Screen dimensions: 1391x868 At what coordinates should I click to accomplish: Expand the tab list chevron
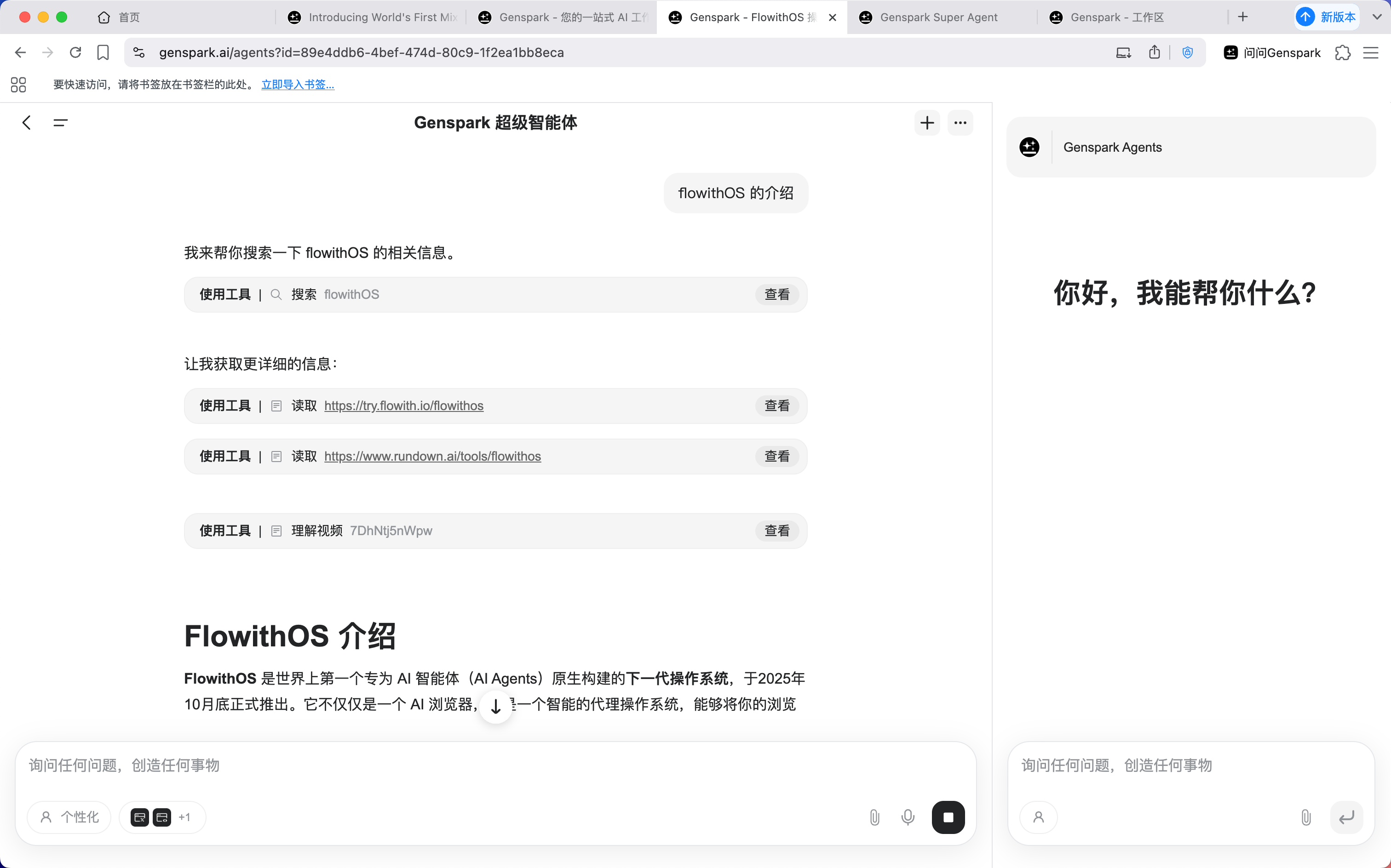point(1377,17)
